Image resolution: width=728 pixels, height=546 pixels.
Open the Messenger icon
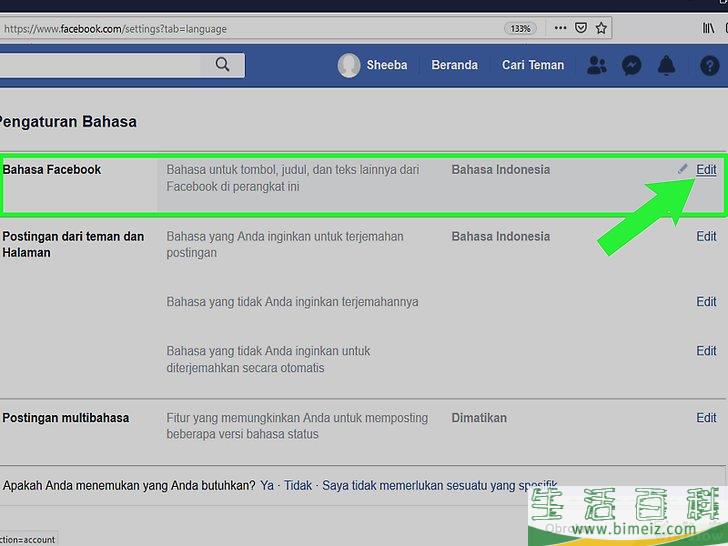tap(631, 65)
